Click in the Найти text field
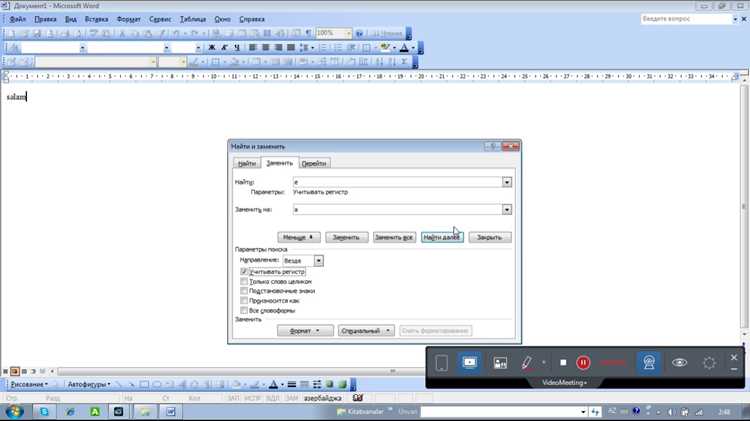The width and height of the screenshot is (750, 421). click(x=397, y=182)
